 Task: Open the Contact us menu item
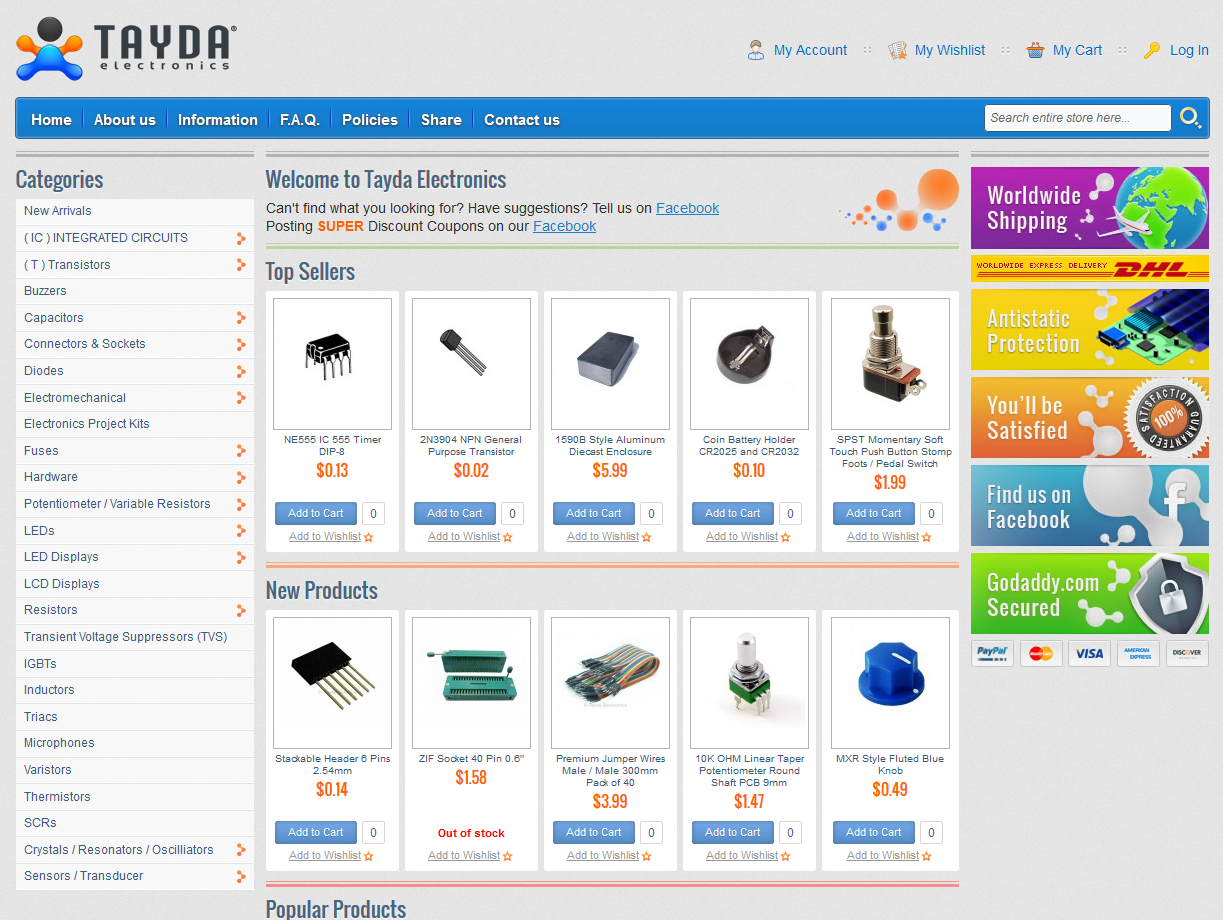(x=522, y=120)
